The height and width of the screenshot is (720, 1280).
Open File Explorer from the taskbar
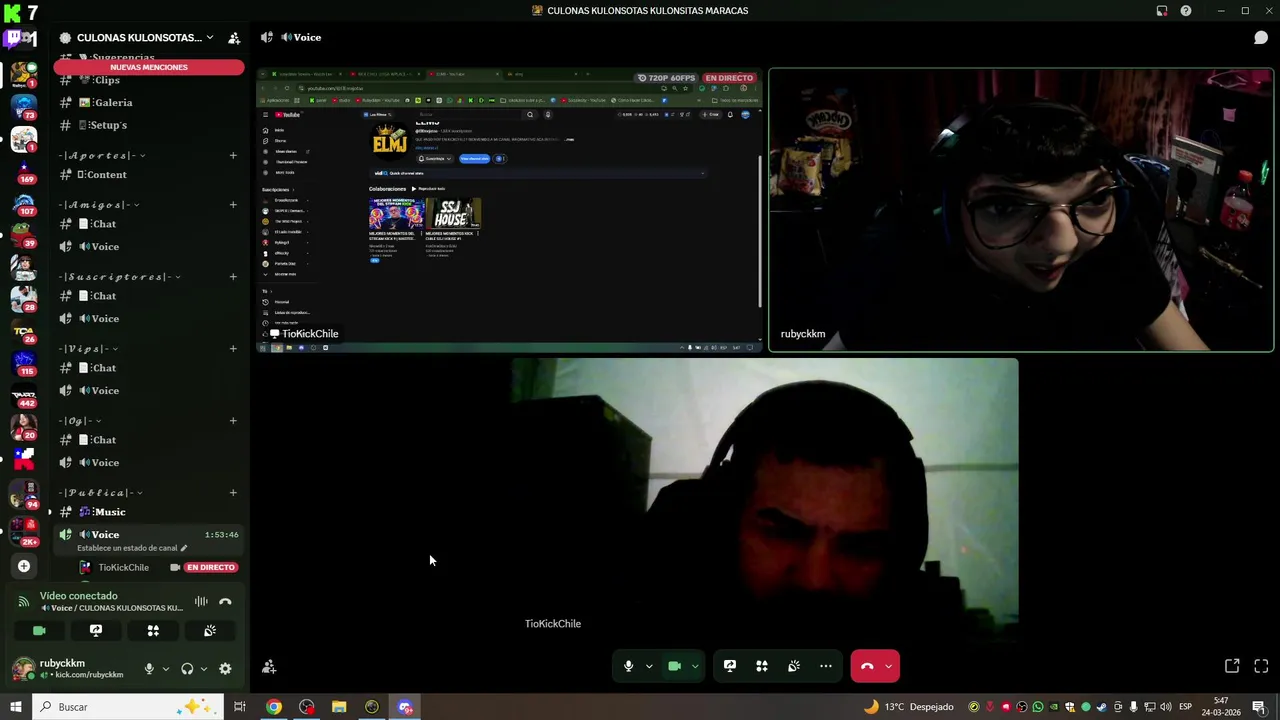339,707
